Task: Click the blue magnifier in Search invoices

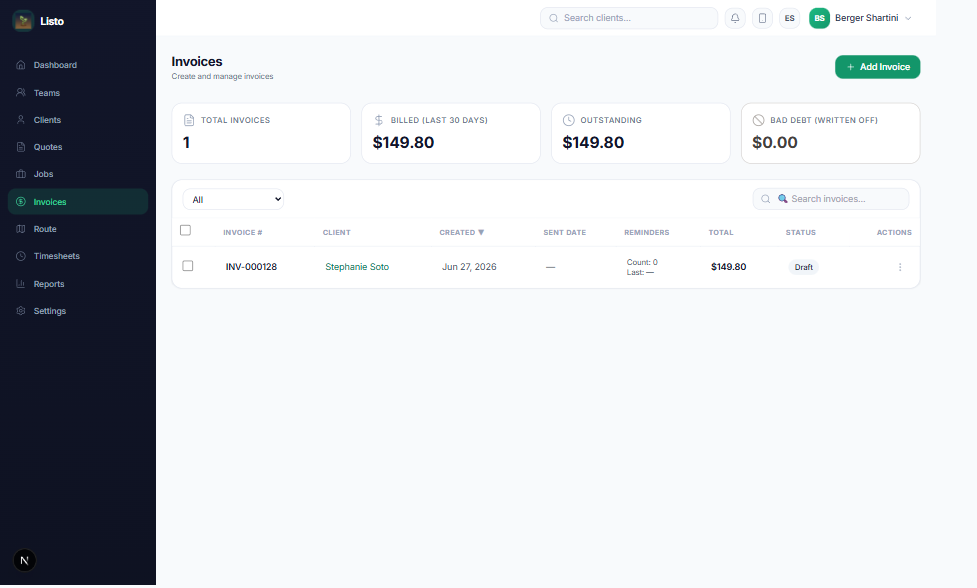Action: (x=783, y=199)
